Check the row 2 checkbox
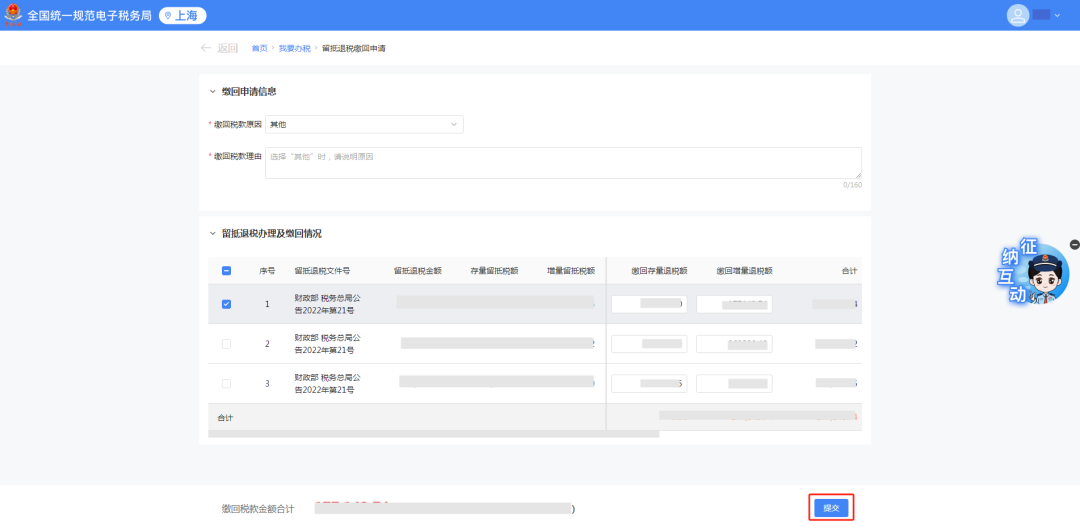 point(226,343)
